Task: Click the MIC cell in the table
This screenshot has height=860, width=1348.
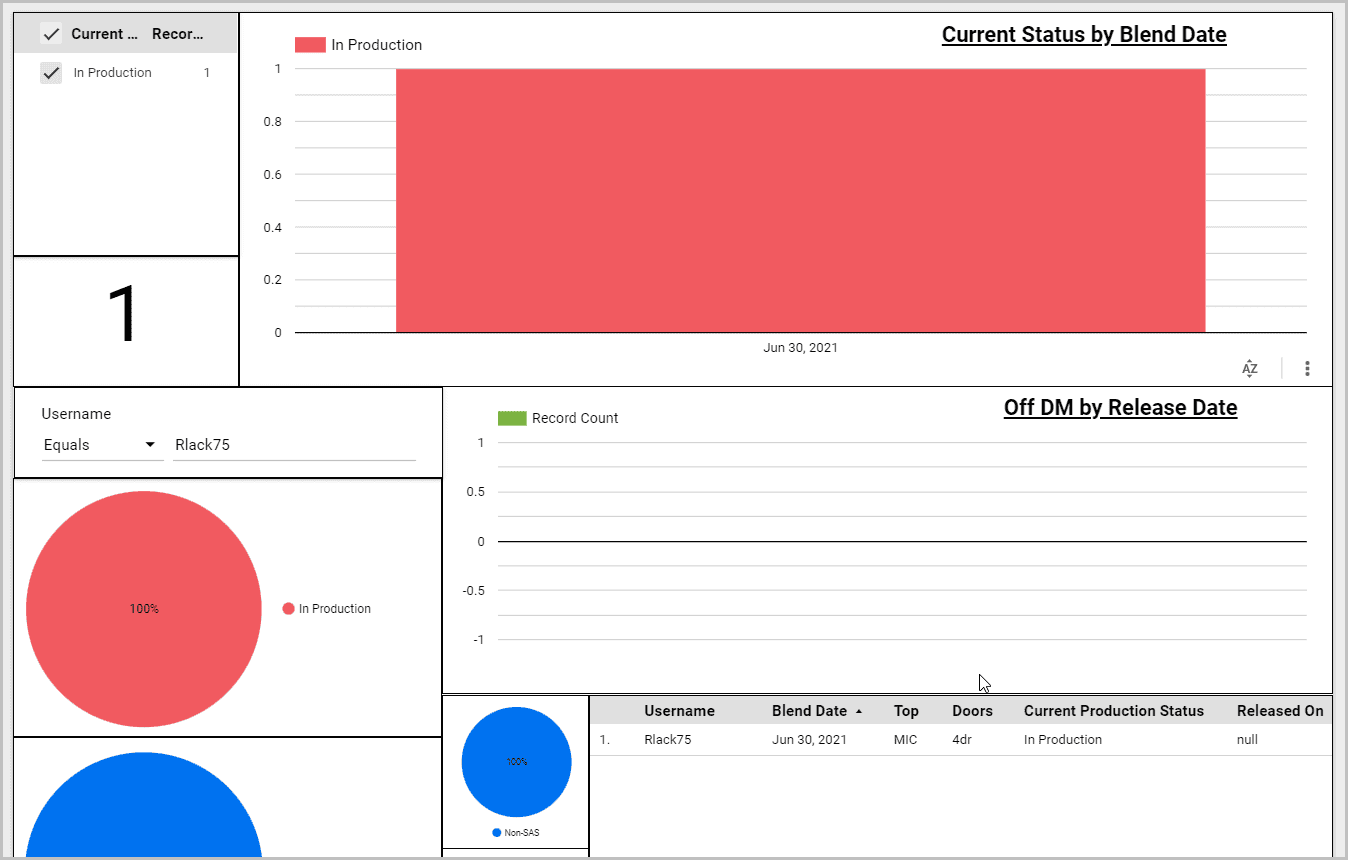Action: coord(906,740)
